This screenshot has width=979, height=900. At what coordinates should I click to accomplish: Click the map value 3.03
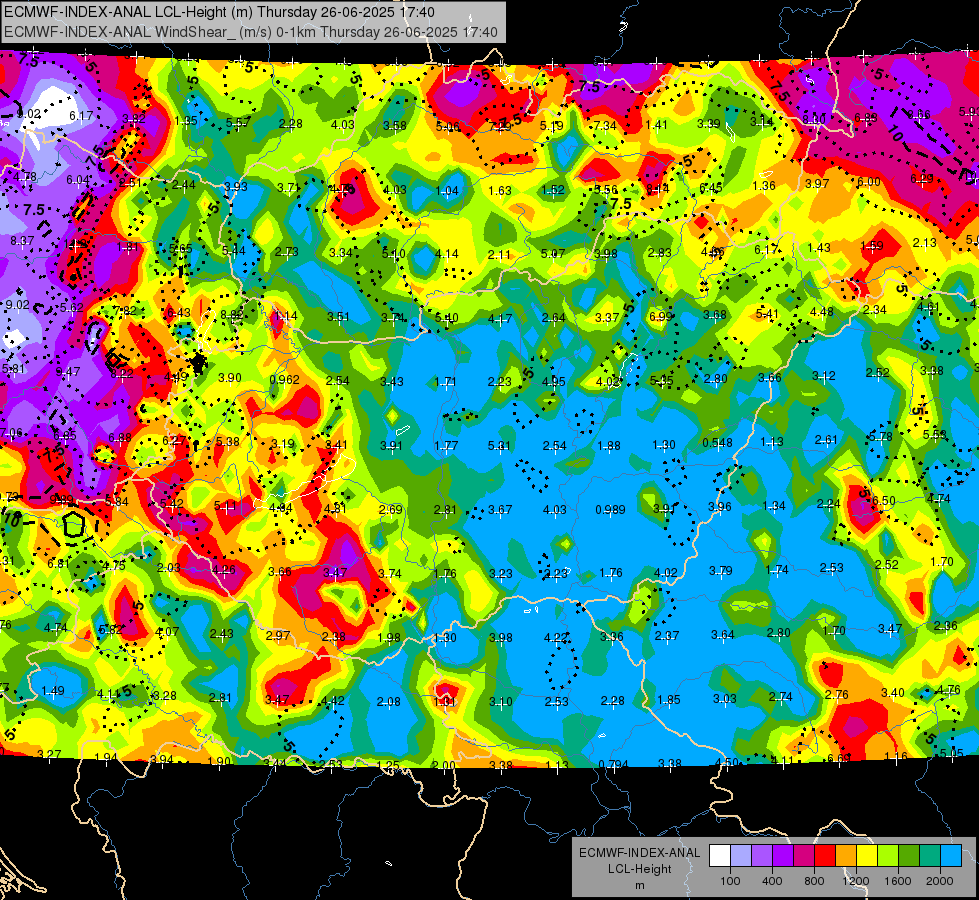[725, 698]
